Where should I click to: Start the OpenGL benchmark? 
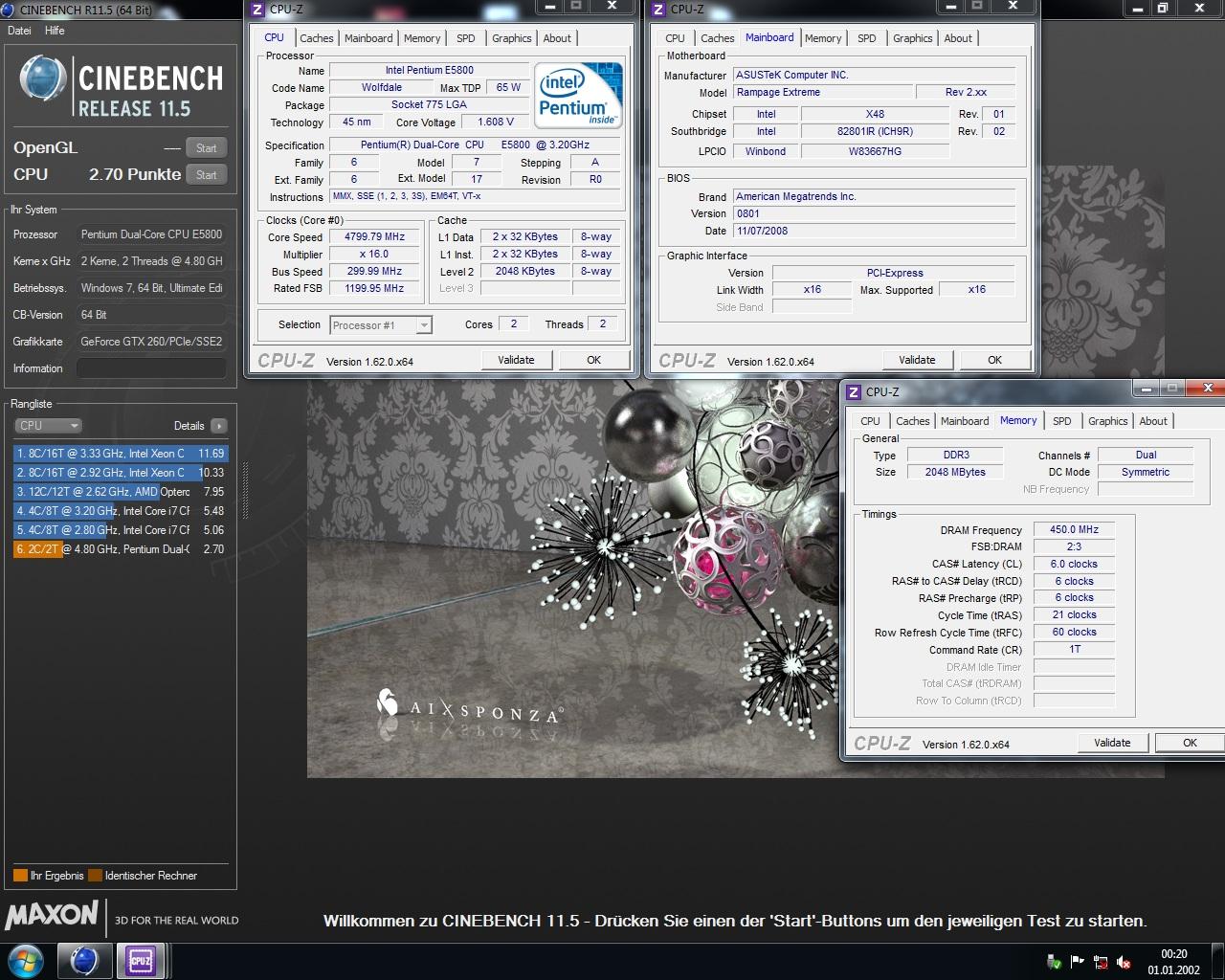pyautogui.click(x=207, y=148)
